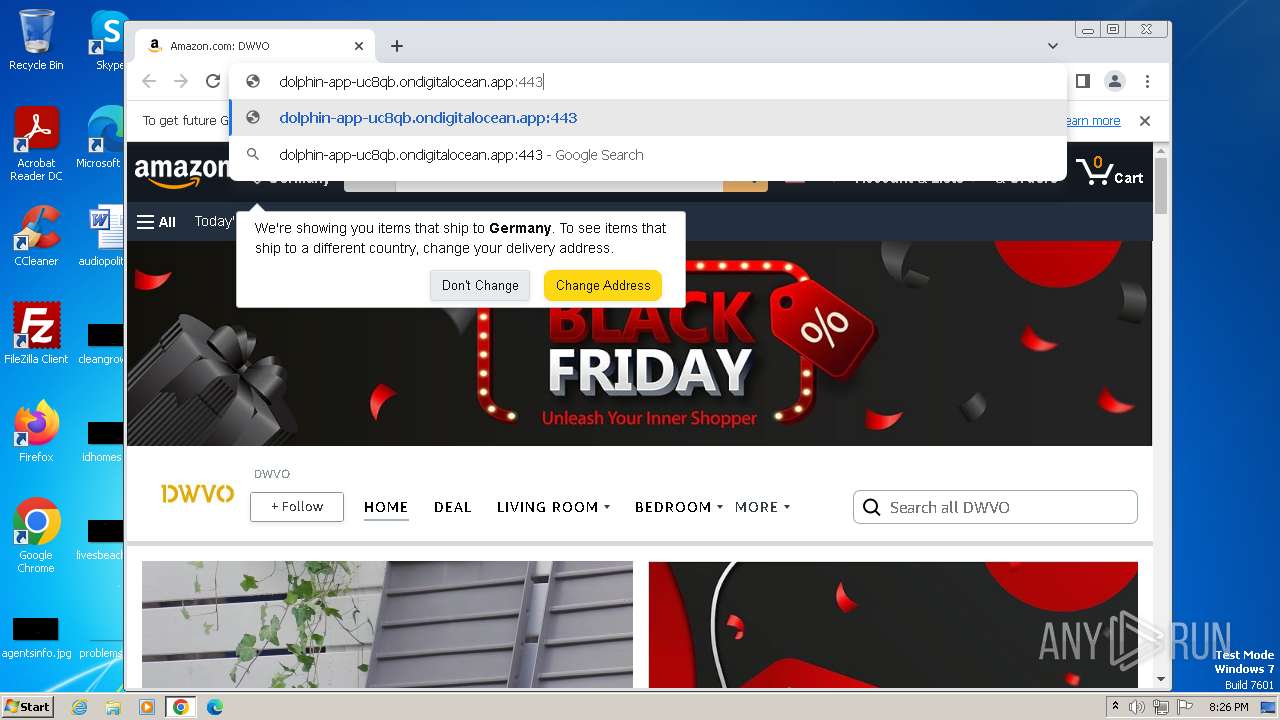Viewport: 1280px width, 720px height.
Task: Close the Amazon.com: DWVO tab
Action: point(359,46)
